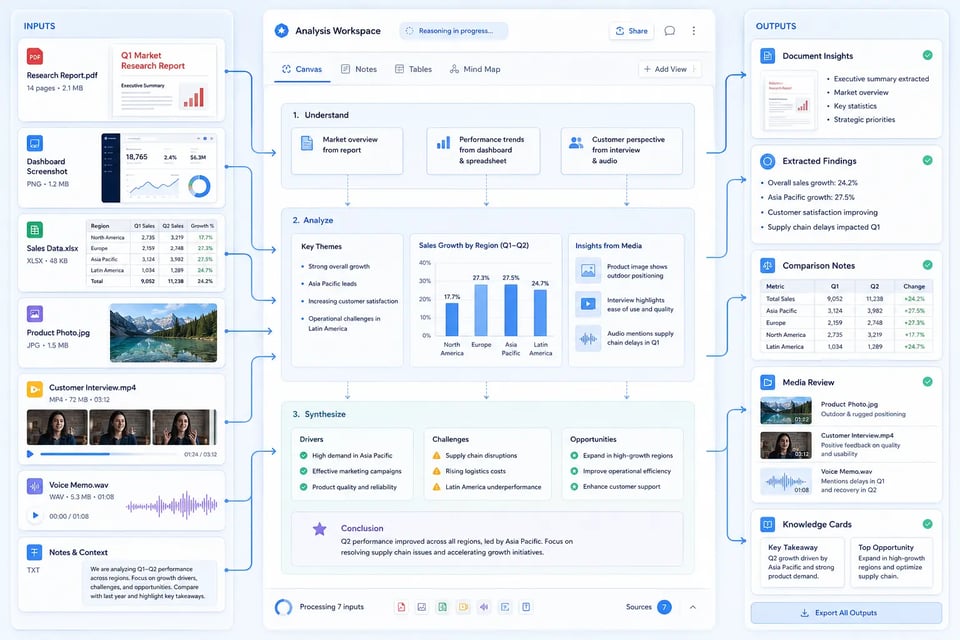
Task: Click the Extracted Findings output icon
Action: pyautogui.click(x=767, y=161)
